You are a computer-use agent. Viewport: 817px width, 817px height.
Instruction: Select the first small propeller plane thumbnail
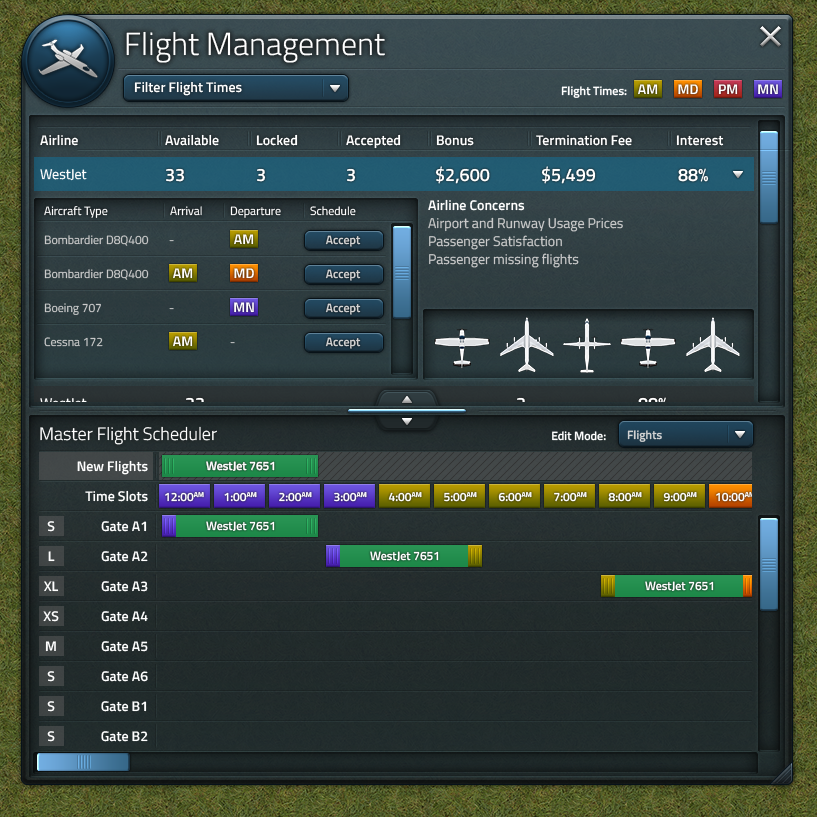(x=462, y=346)
